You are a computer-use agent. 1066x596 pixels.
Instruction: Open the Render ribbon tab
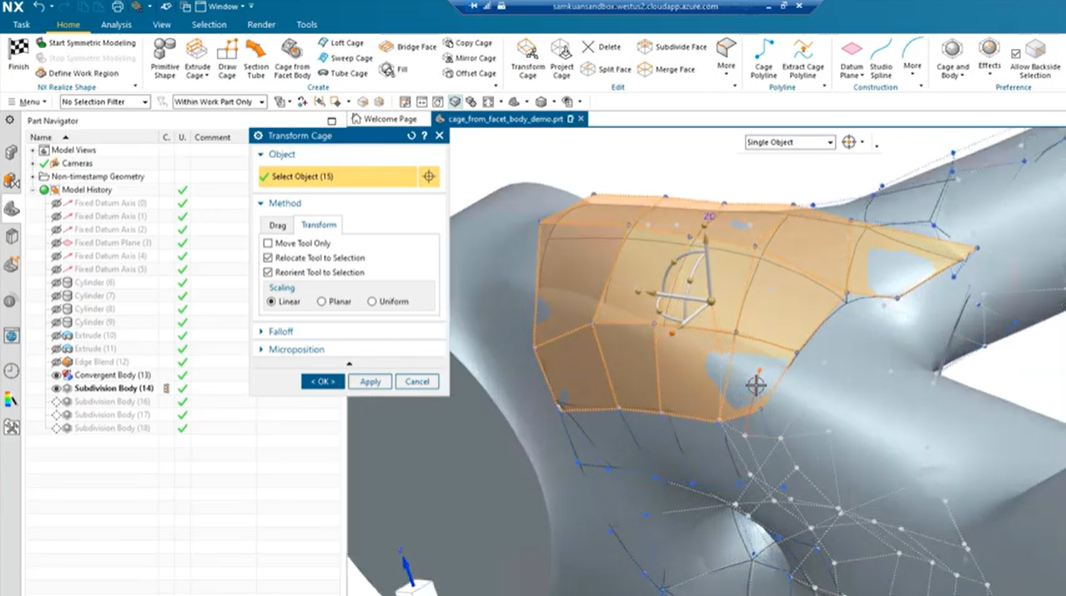click(261, 24)
